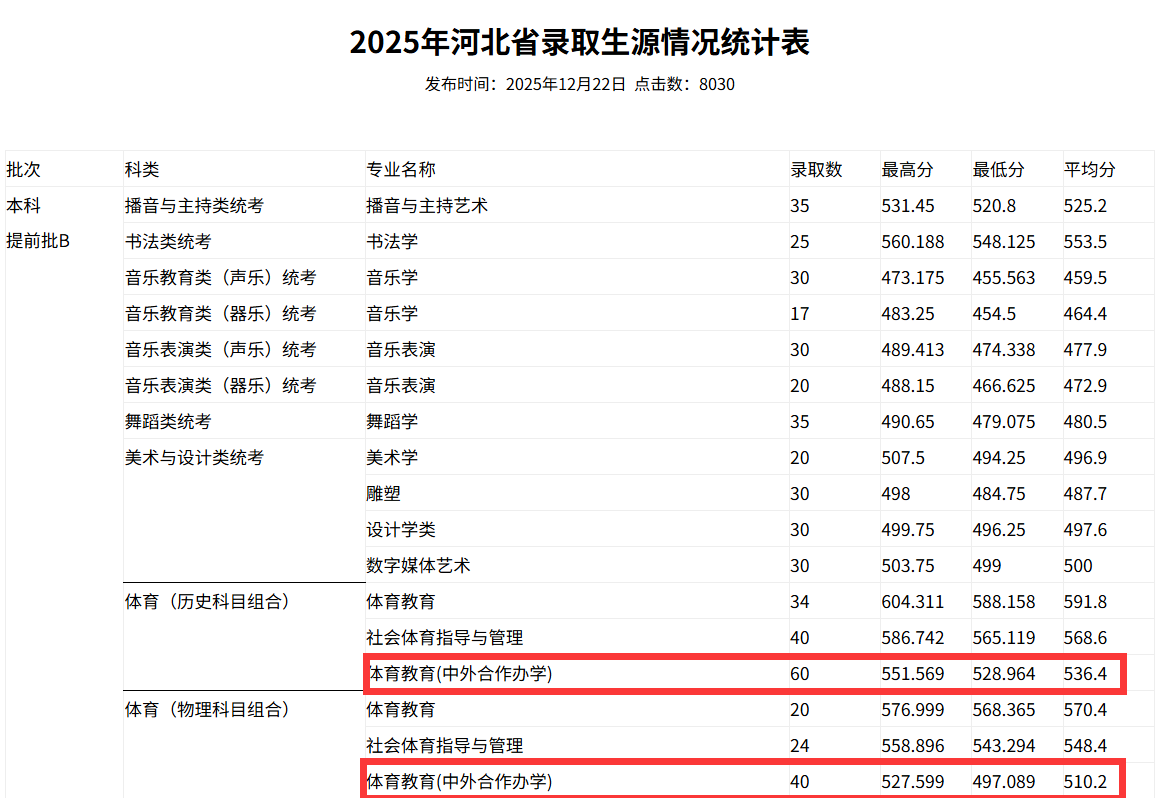This screenshot has width=1161, height=798.
Task: Click the lowest score 548.125
Action: point(1004,242)
